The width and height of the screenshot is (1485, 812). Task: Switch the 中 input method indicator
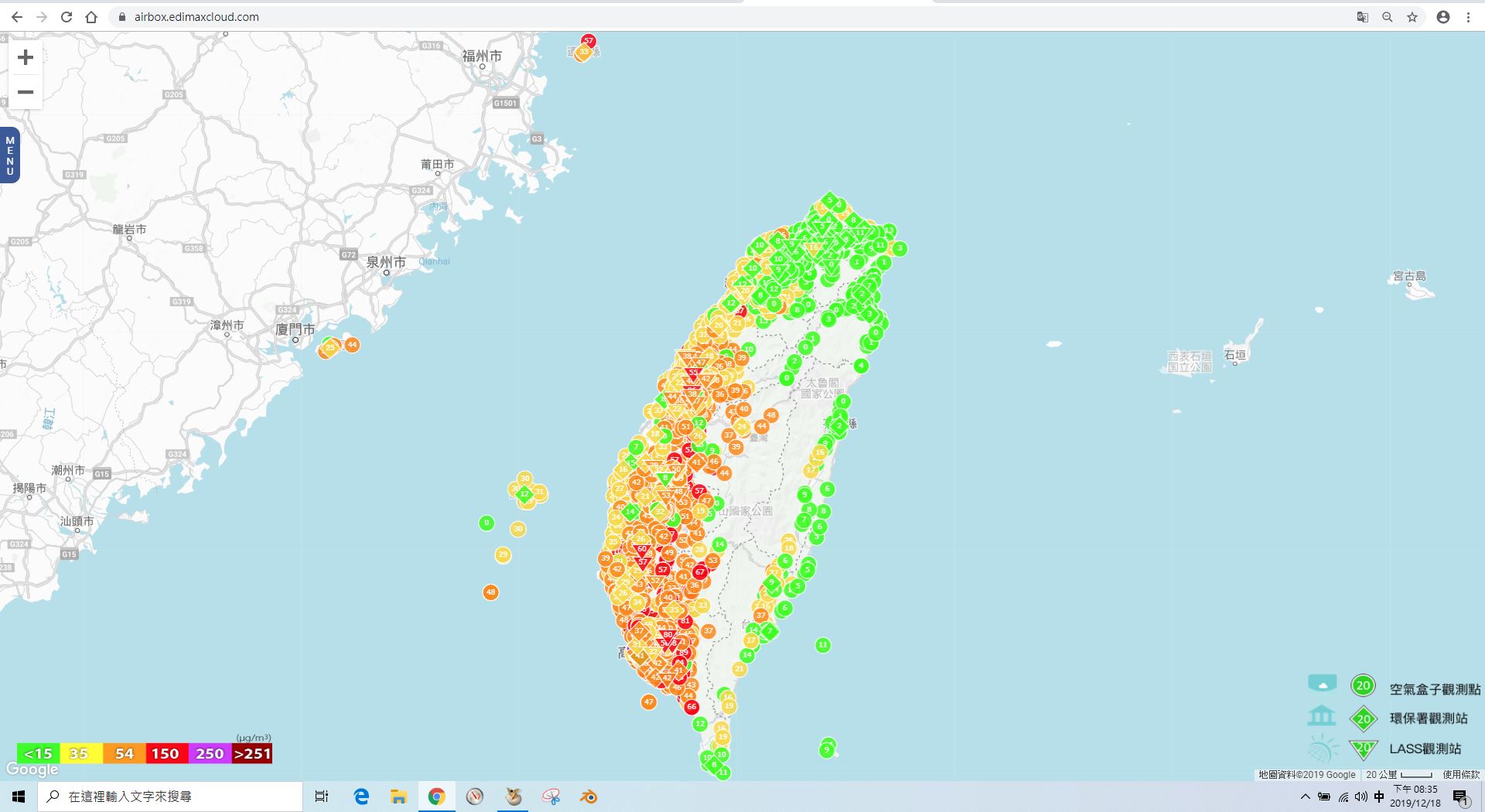[1379, 797]
